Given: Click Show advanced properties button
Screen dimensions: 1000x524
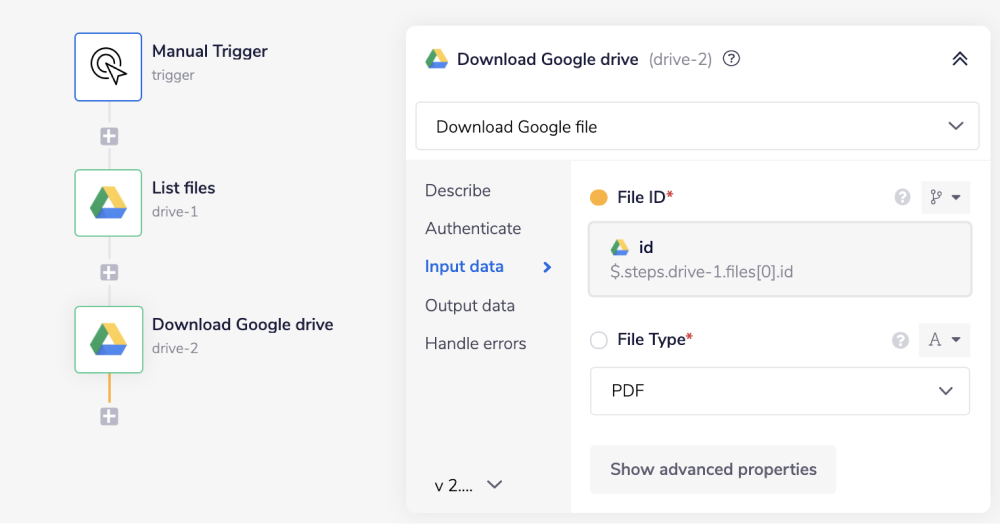Looking at the screenshot, I should coord(713,469).
